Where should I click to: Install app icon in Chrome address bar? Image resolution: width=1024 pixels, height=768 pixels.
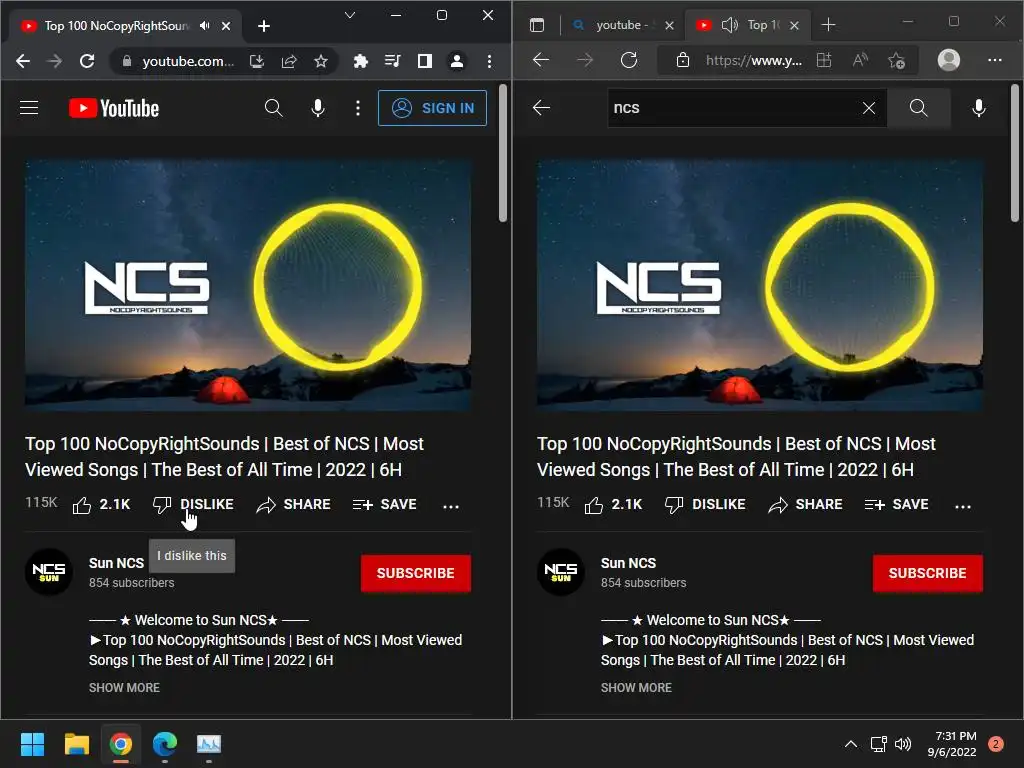[257, 61]
